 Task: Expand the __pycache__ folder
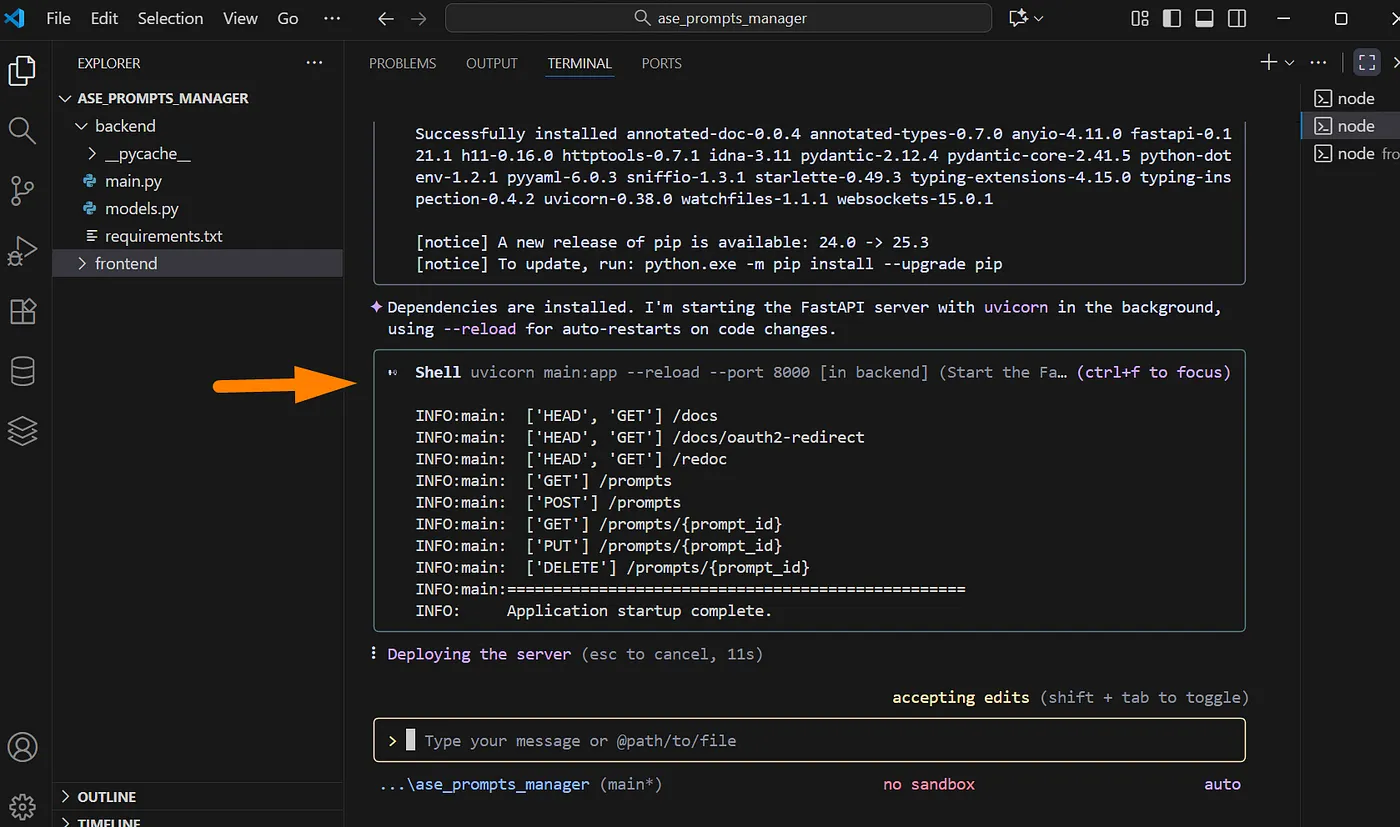click(147, 154)
